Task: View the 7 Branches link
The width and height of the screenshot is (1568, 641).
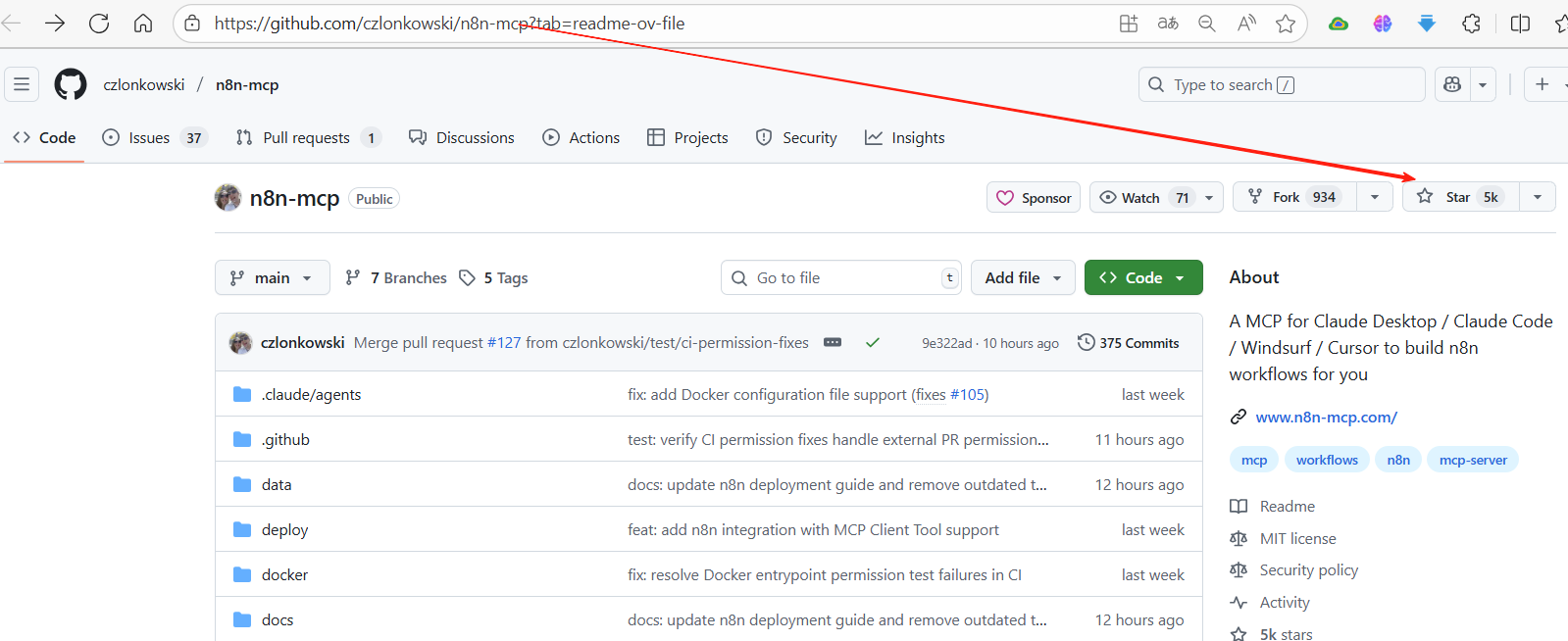Action: [396, 277]
